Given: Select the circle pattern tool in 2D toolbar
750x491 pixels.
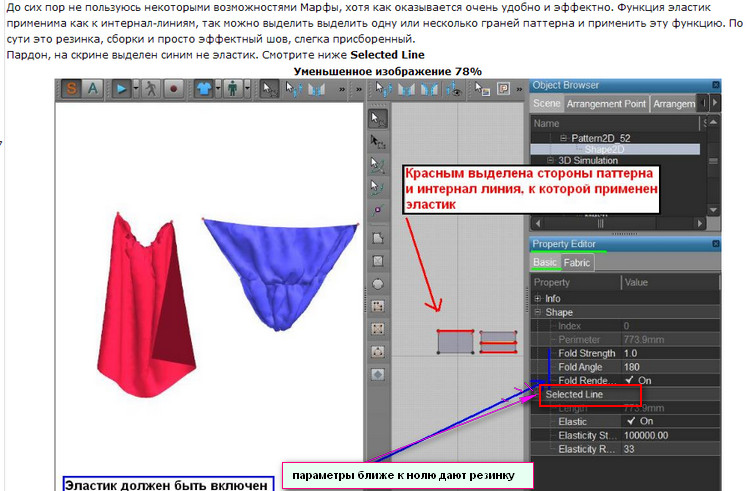Looking at the screenshot, I should 378,284.
